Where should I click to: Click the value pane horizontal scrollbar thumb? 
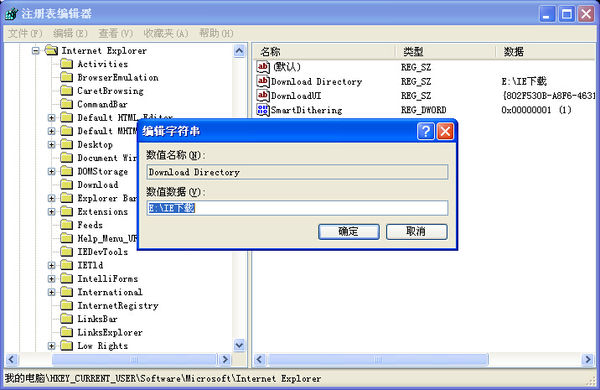click(378, 359)
